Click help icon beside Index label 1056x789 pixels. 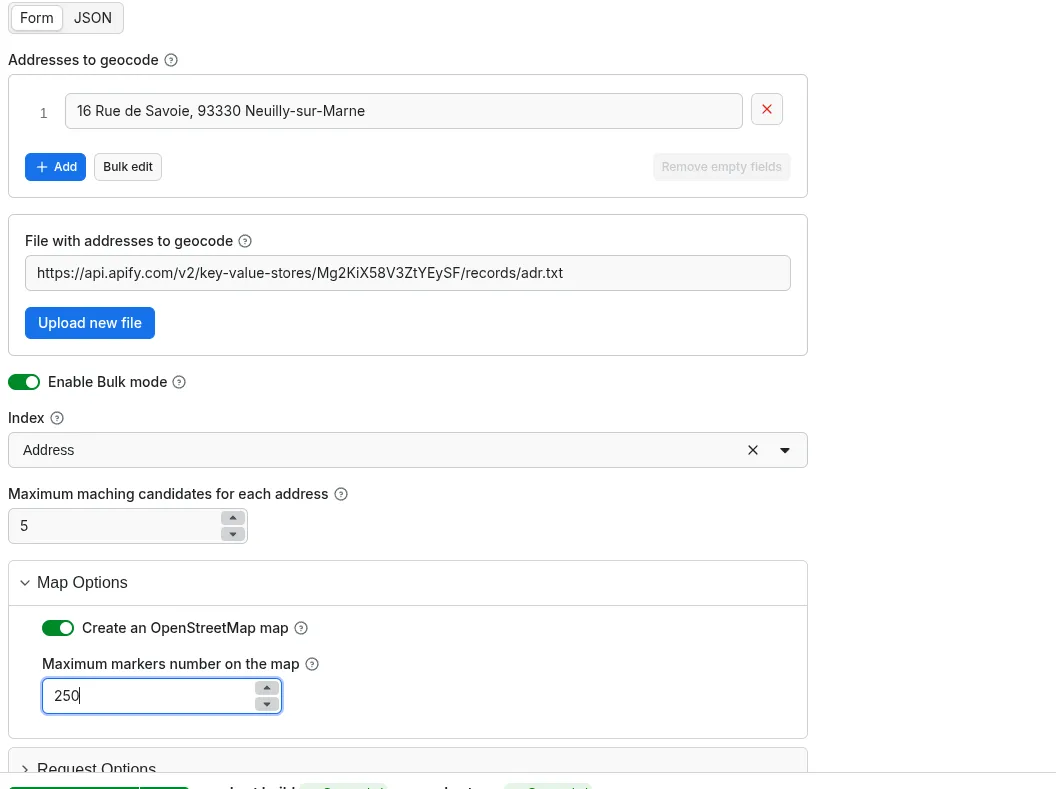(57, 418)
